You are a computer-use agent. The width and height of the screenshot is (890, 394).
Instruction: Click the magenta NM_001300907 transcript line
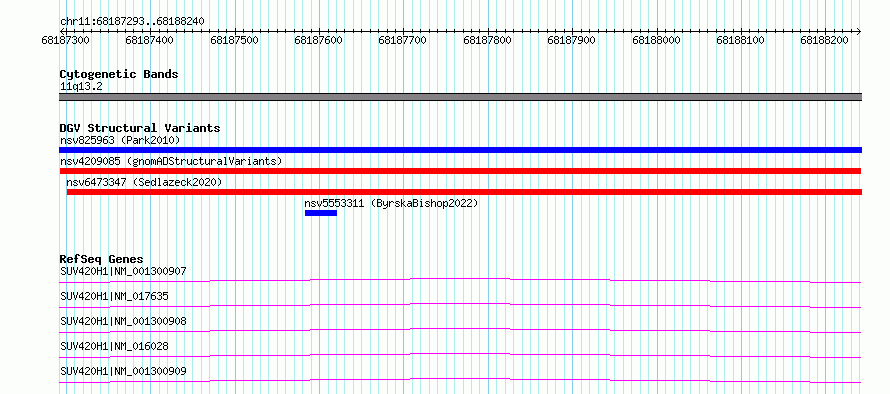pos(460,280)
